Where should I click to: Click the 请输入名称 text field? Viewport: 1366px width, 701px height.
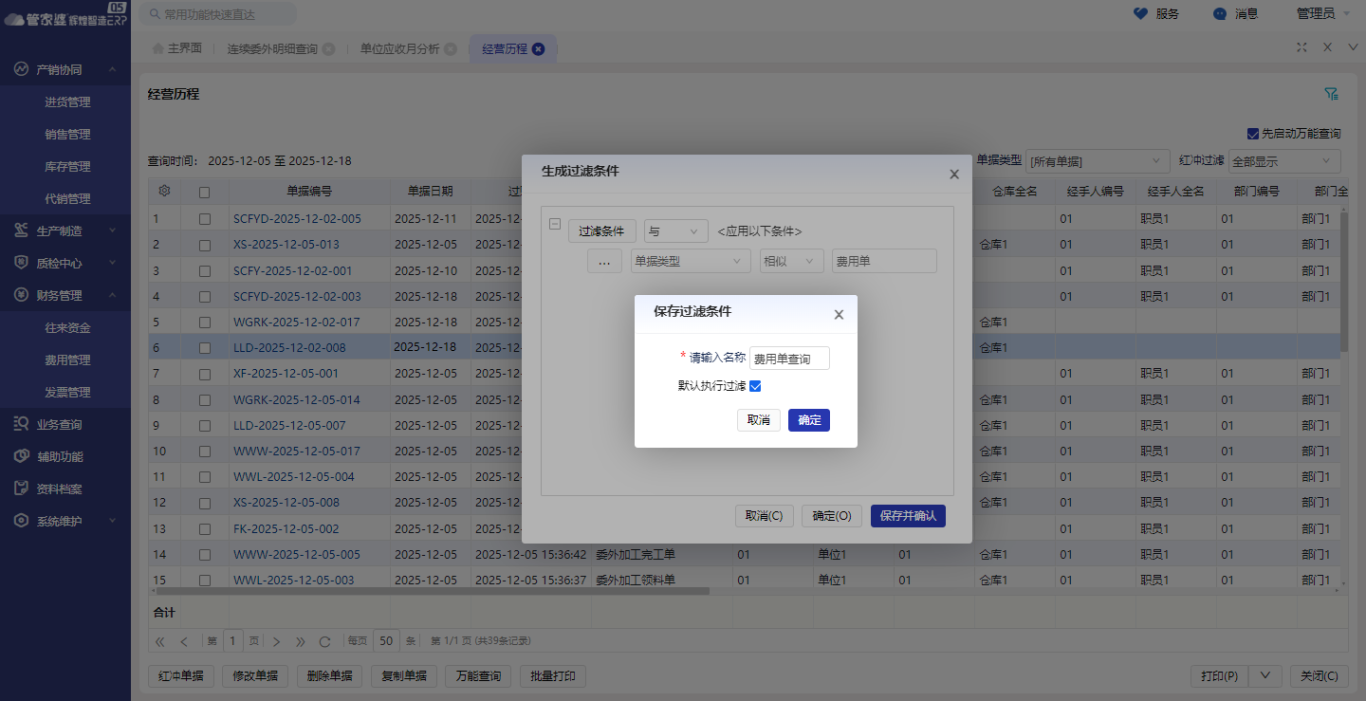tap(789, 359)
